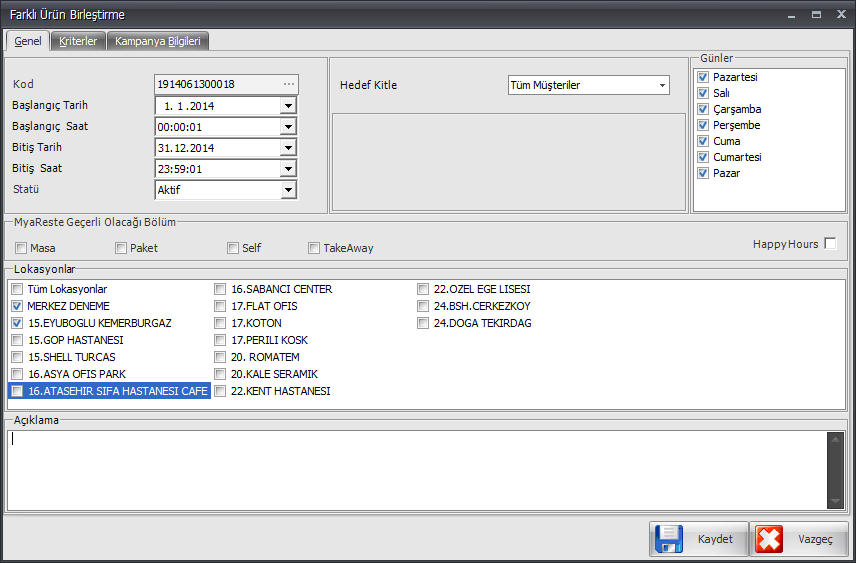The height and width of the screenshot is (563, 856).
Task: Open the Hedef Kitle dropdown
Action: [x=662, y=85]
